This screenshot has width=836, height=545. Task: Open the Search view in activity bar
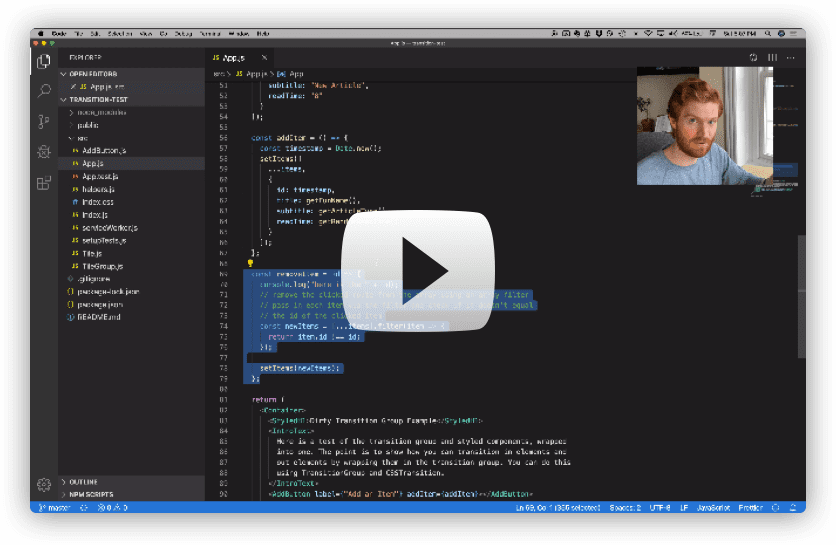pos(44,91)
